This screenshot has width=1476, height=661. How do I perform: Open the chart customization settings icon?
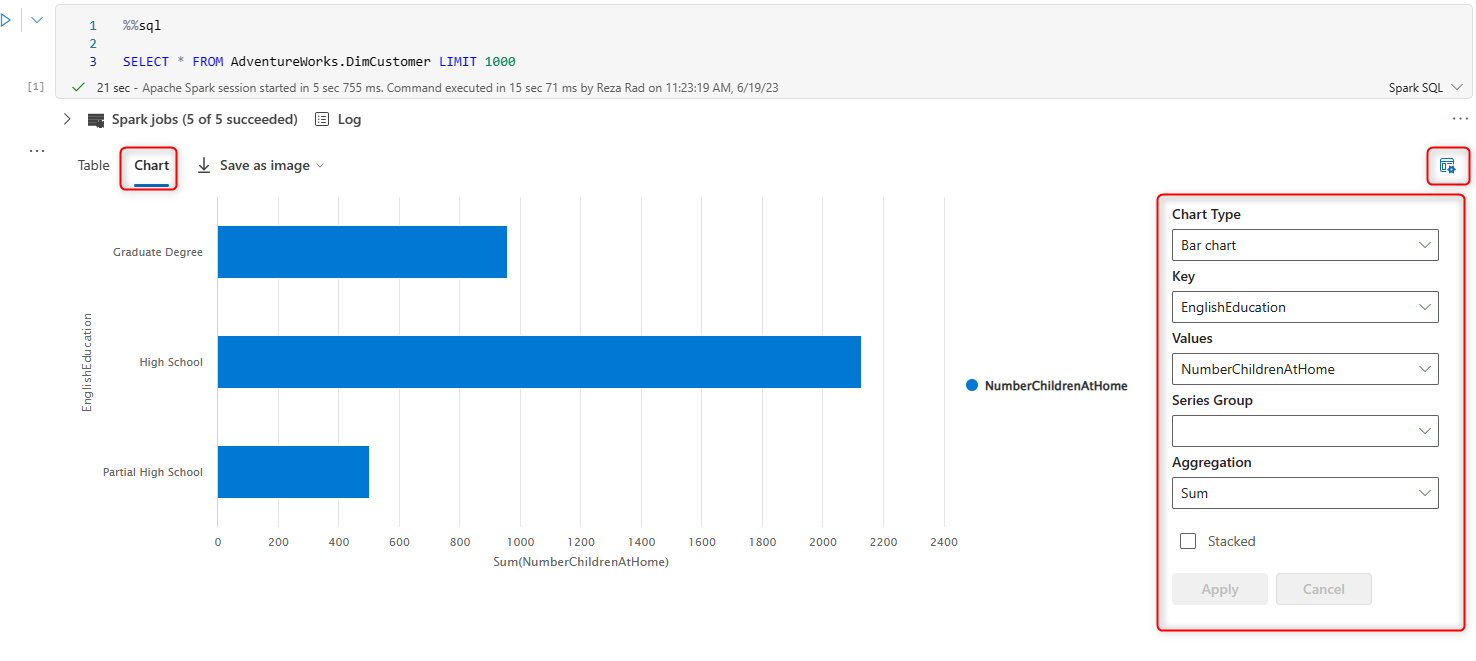1447,166
